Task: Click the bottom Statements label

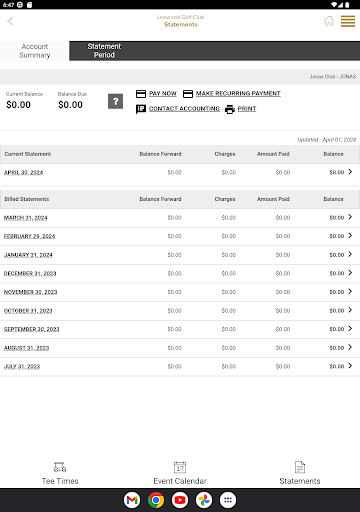Action: [x=300, y=481]
